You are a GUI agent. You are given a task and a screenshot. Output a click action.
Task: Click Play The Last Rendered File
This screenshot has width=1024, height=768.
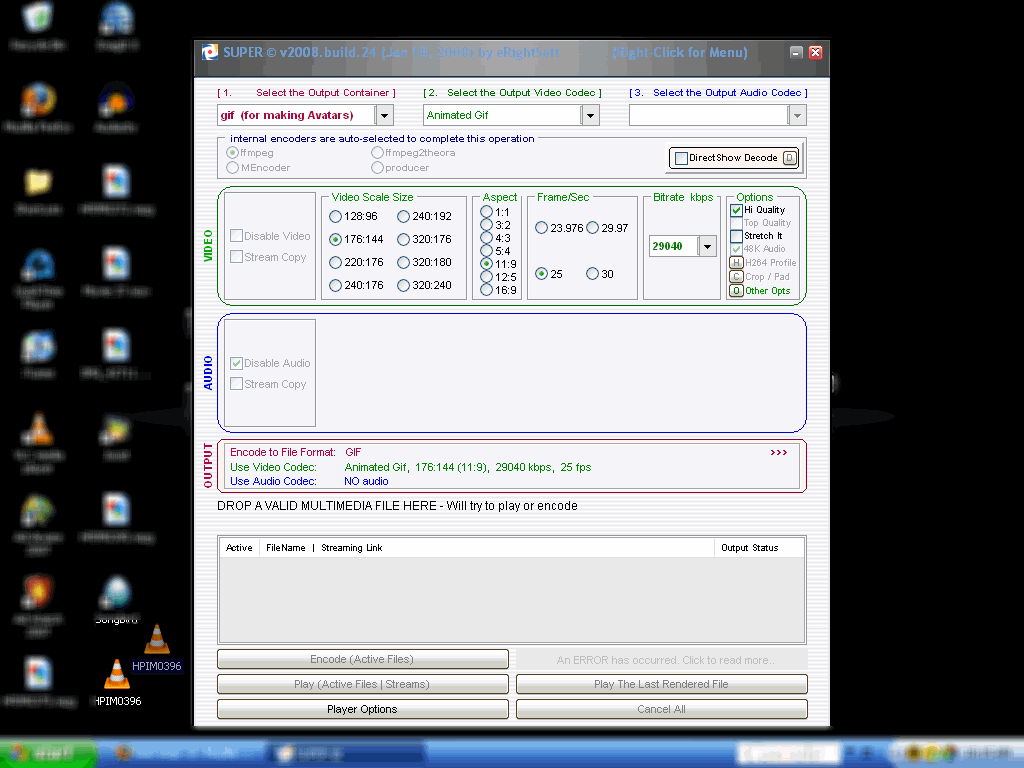click(662, 684)
